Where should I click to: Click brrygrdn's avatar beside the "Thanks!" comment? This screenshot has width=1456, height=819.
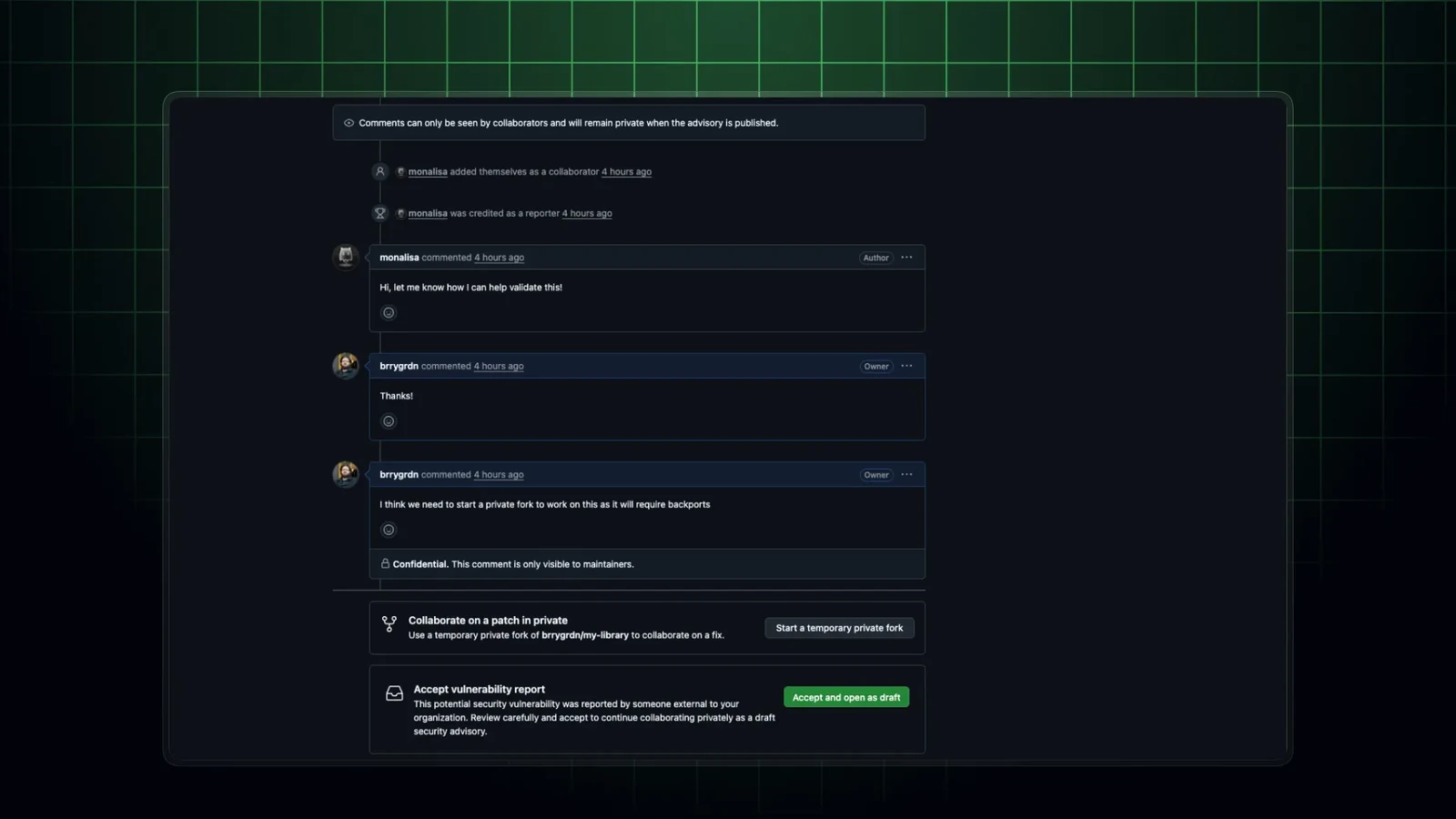tap(346, 366)
